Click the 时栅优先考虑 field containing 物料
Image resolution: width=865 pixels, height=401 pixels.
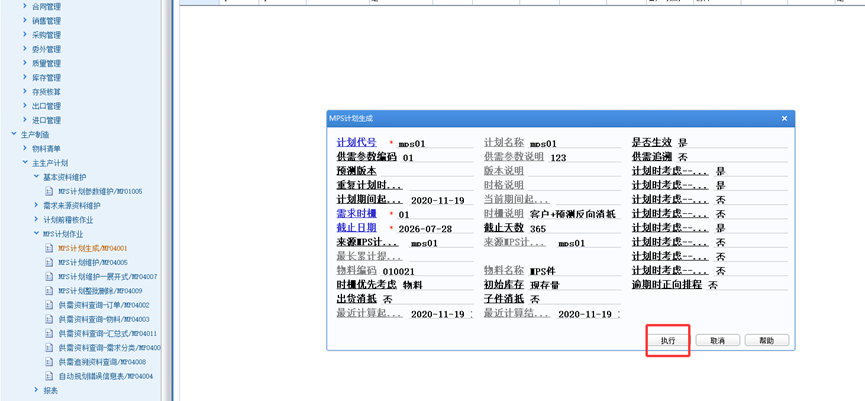437,285
